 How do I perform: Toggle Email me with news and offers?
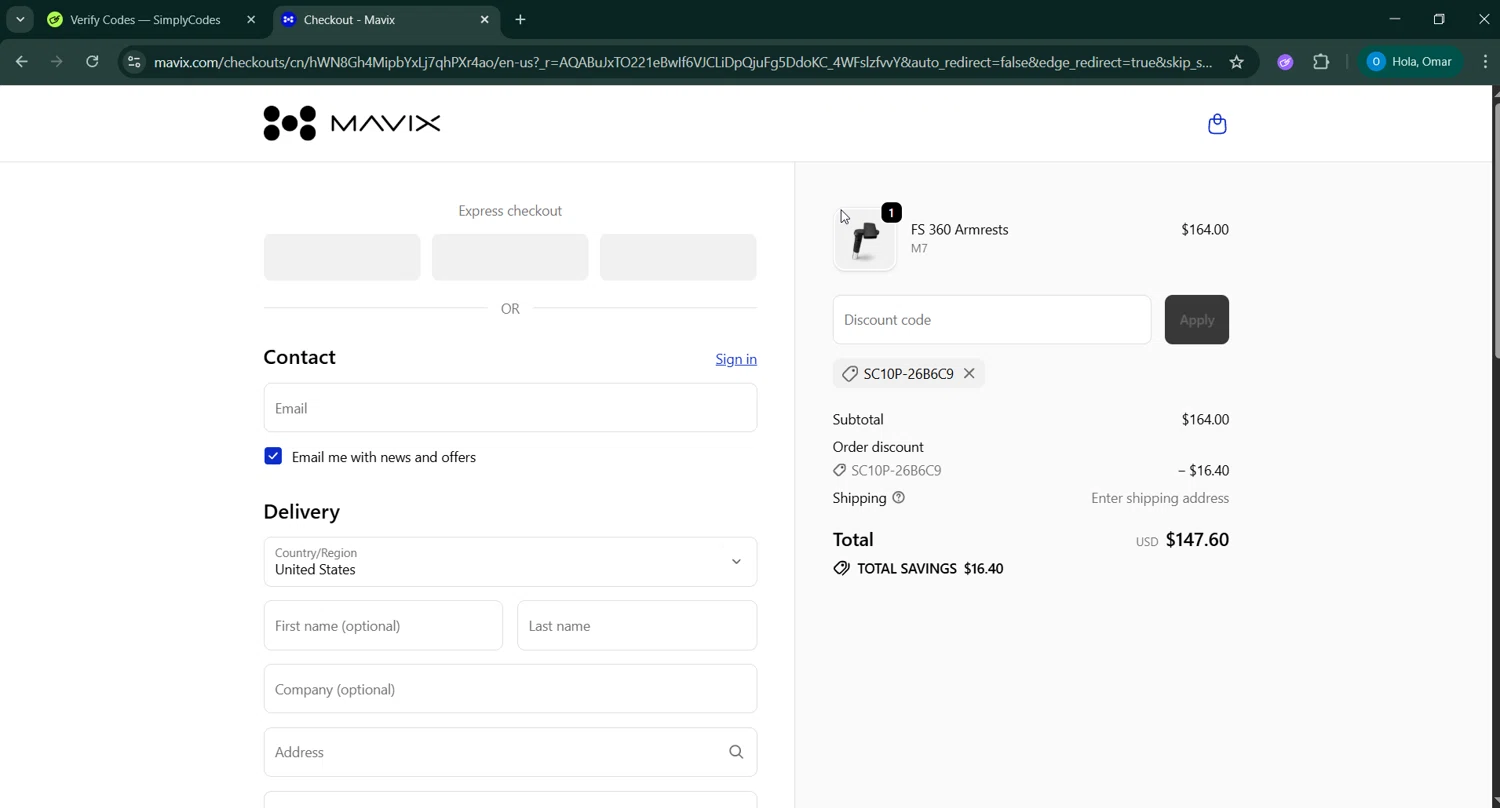click(273, 456)
